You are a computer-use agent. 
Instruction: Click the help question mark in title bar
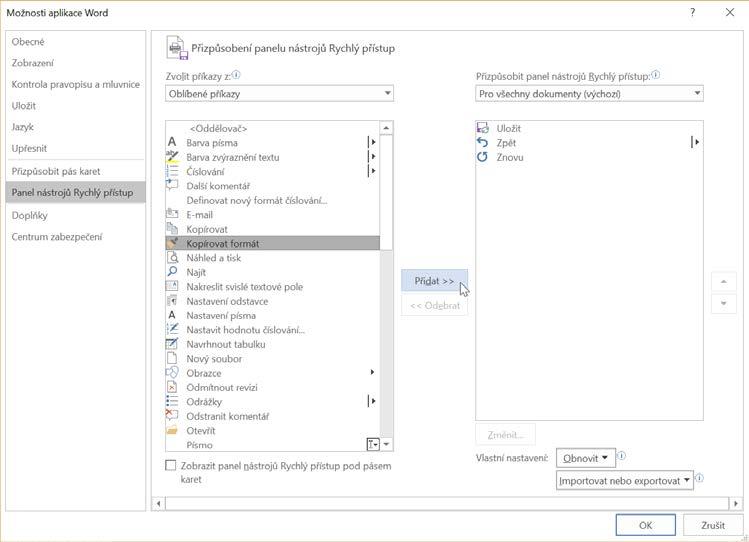(x=693, y=13)
